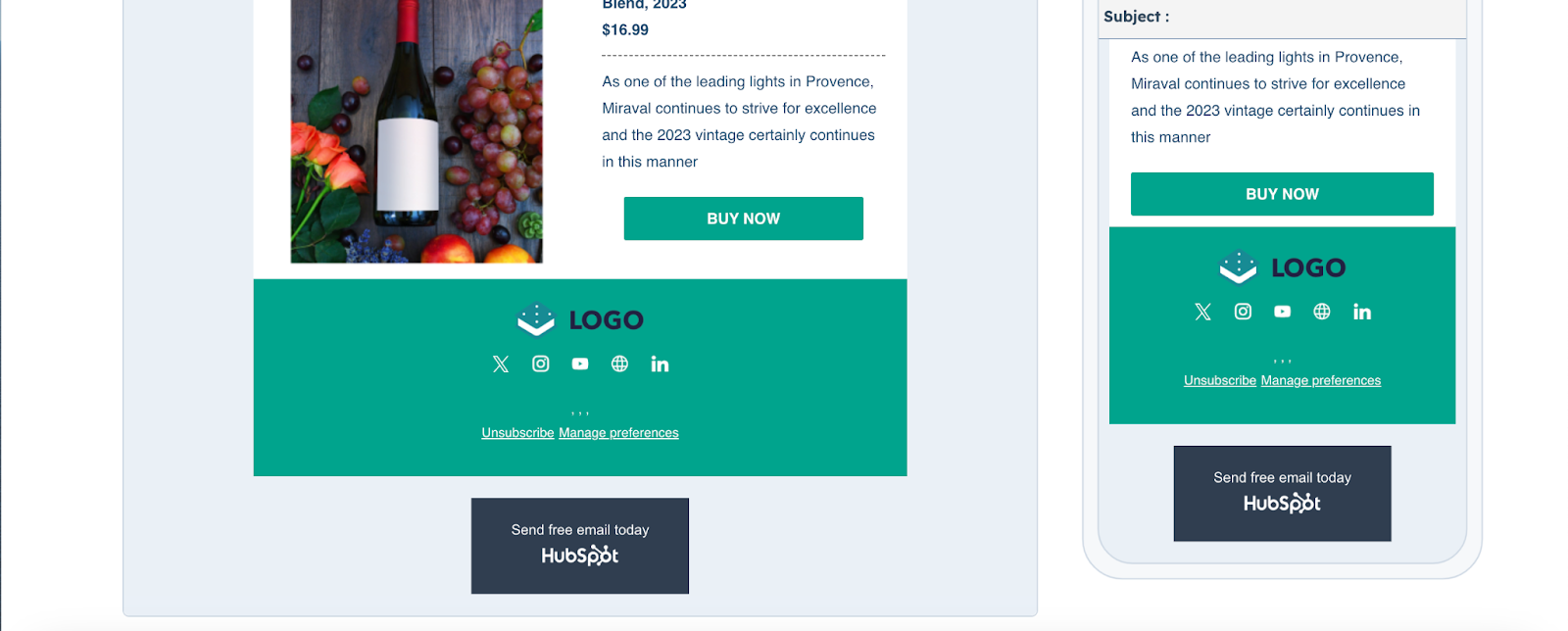This screenshot has height=631, width=1568.
Task: Open the Instagram icon in desktop footer
Action: [x=540, y=364]
